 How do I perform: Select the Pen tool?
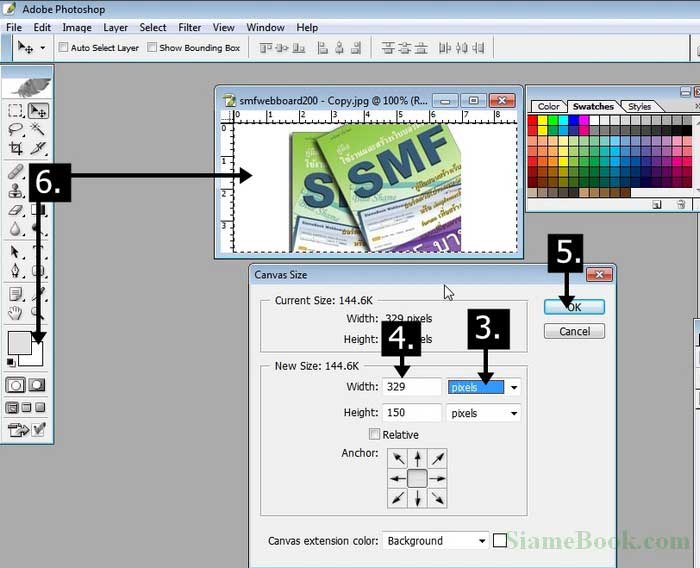[x=16, y=271]
